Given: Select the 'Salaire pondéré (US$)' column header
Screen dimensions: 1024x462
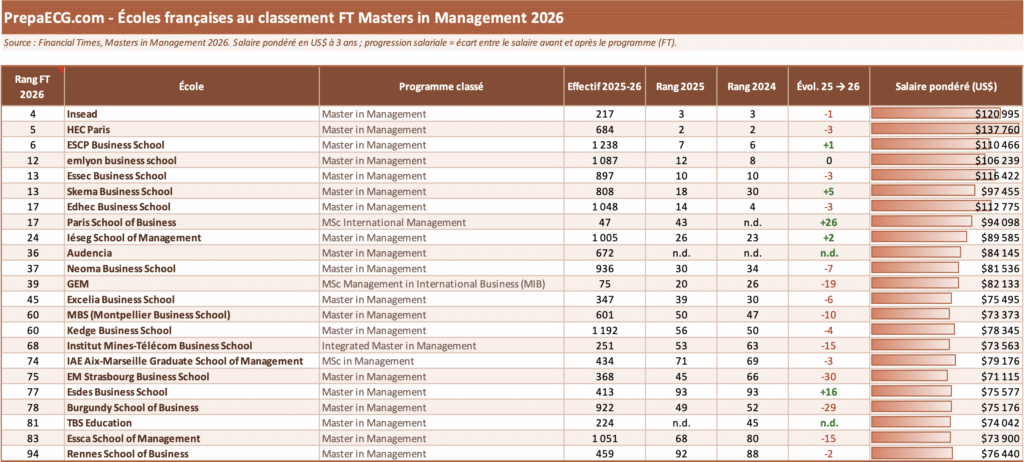Looking at the screenshot, I should (x=946, y=86).
